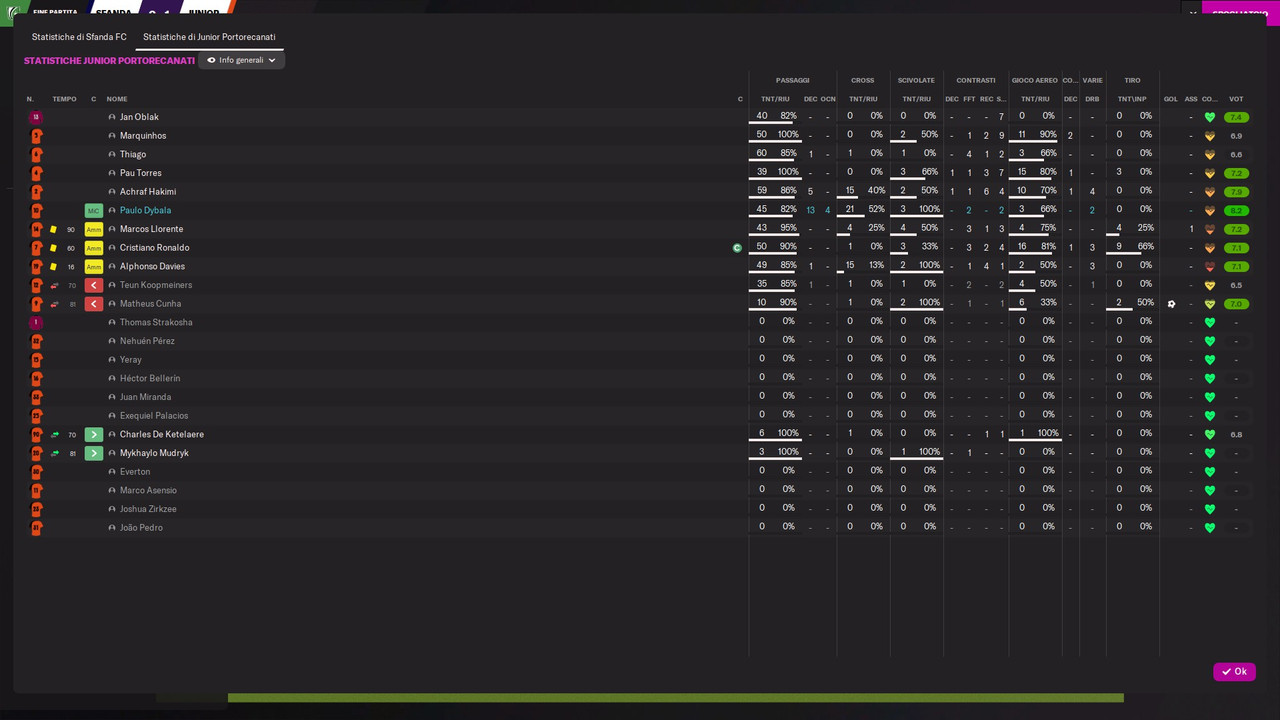
Task: Open Pau Torres's player profile
Action: tap(140, 173)
